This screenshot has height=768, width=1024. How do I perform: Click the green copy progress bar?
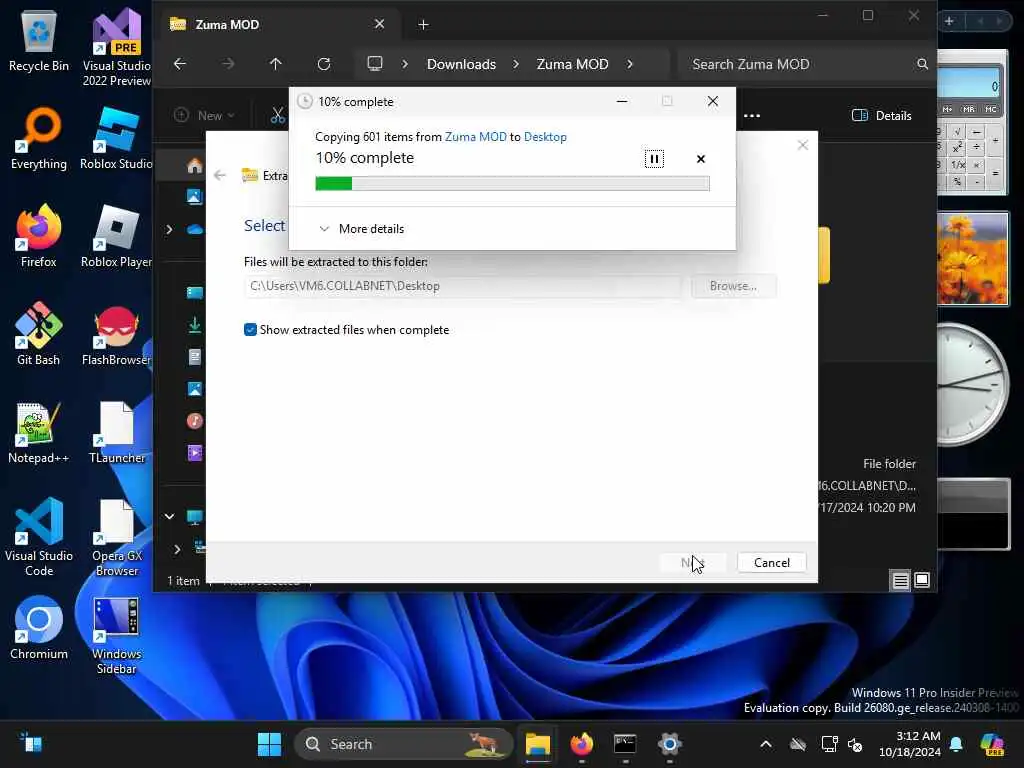click(x=512, y=184)
